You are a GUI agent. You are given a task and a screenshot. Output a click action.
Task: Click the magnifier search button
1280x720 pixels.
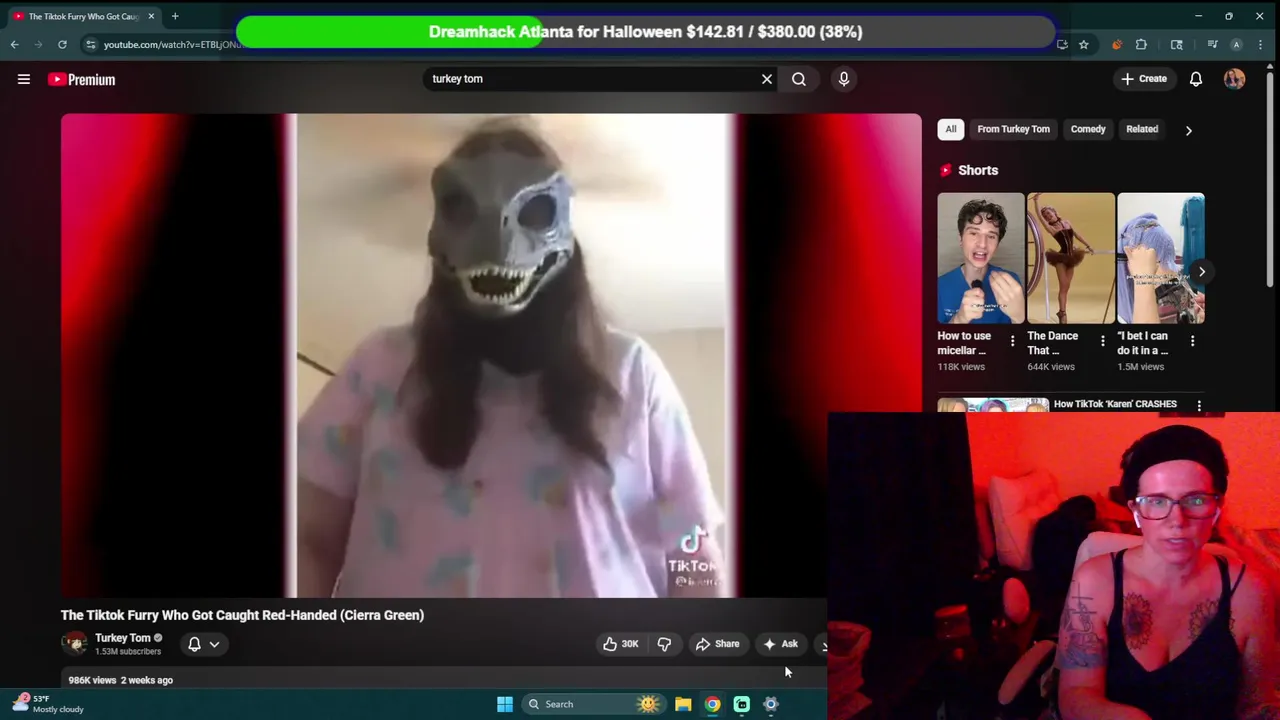tap(799, 79)
